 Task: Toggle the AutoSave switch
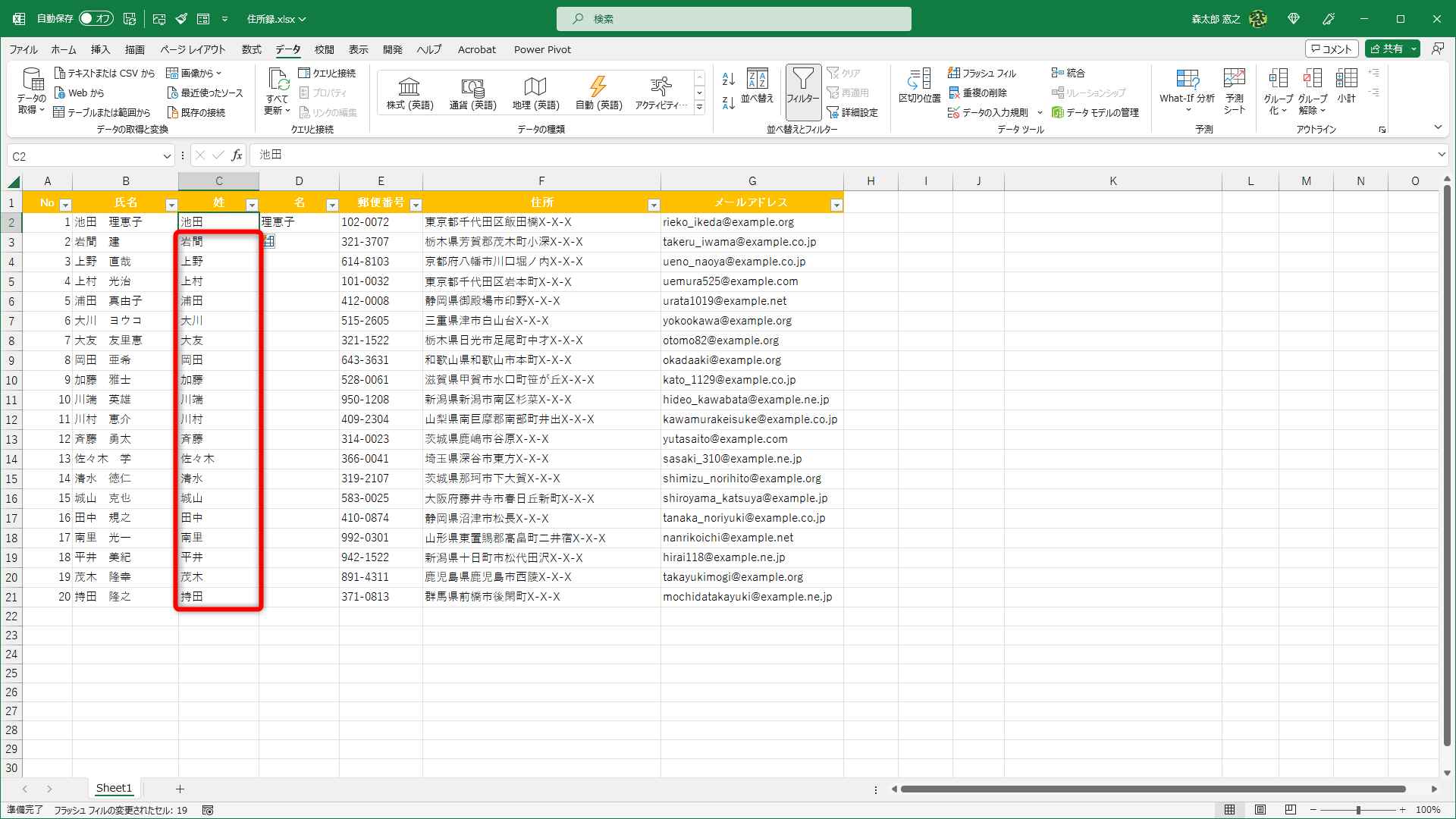click(96, 18)
